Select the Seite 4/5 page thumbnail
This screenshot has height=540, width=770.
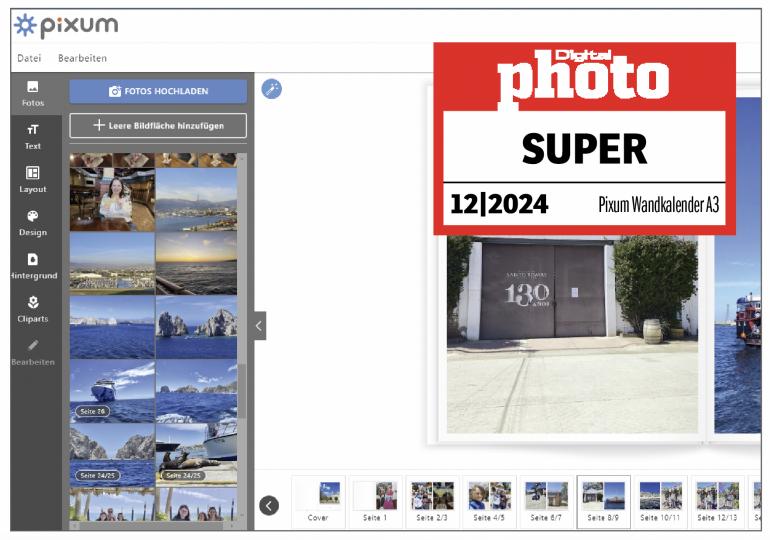[489, 501]
